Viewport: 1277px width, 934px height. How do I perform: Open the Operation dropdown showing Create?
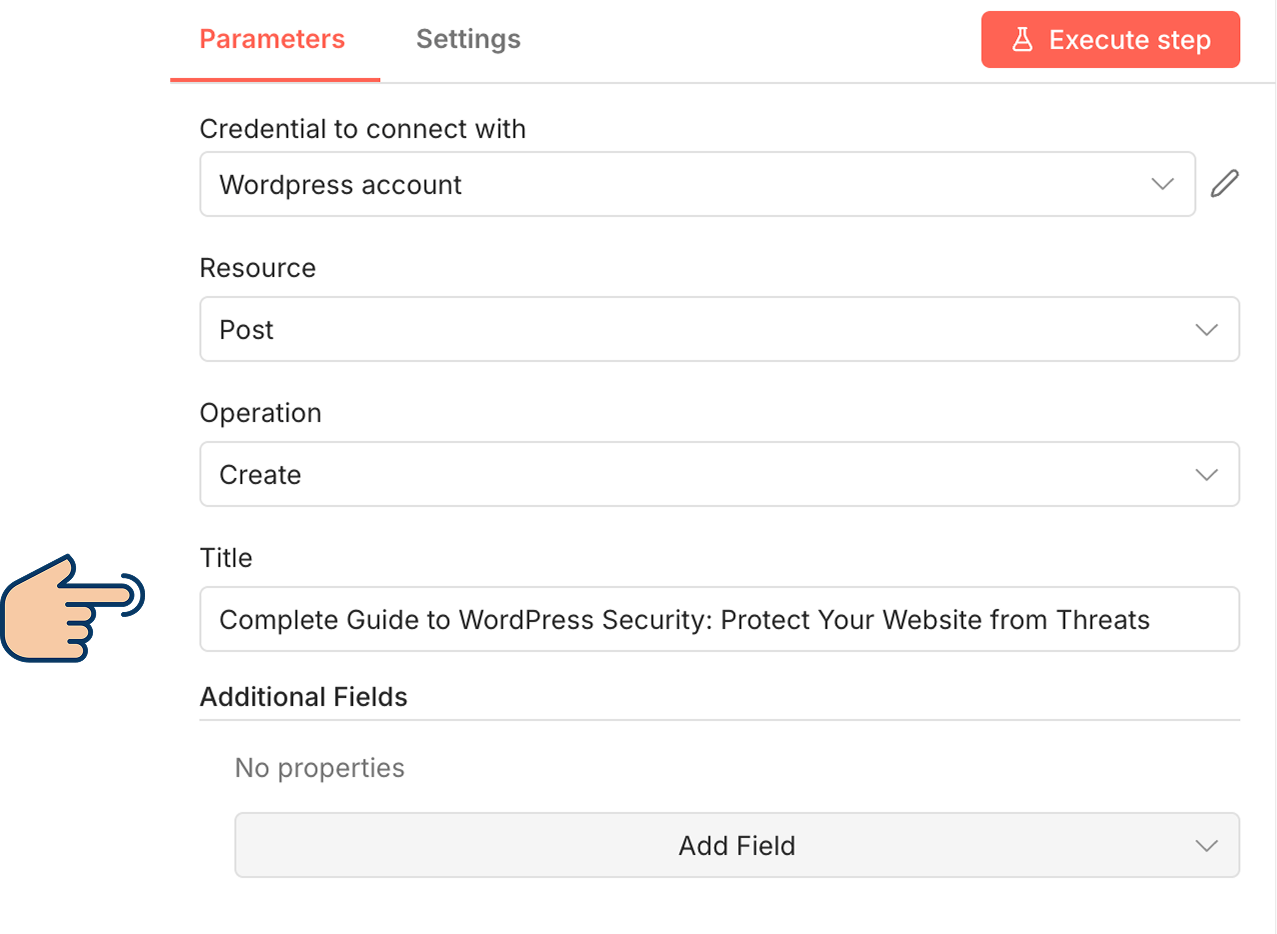pyautogui.click(x=700, y=475)
